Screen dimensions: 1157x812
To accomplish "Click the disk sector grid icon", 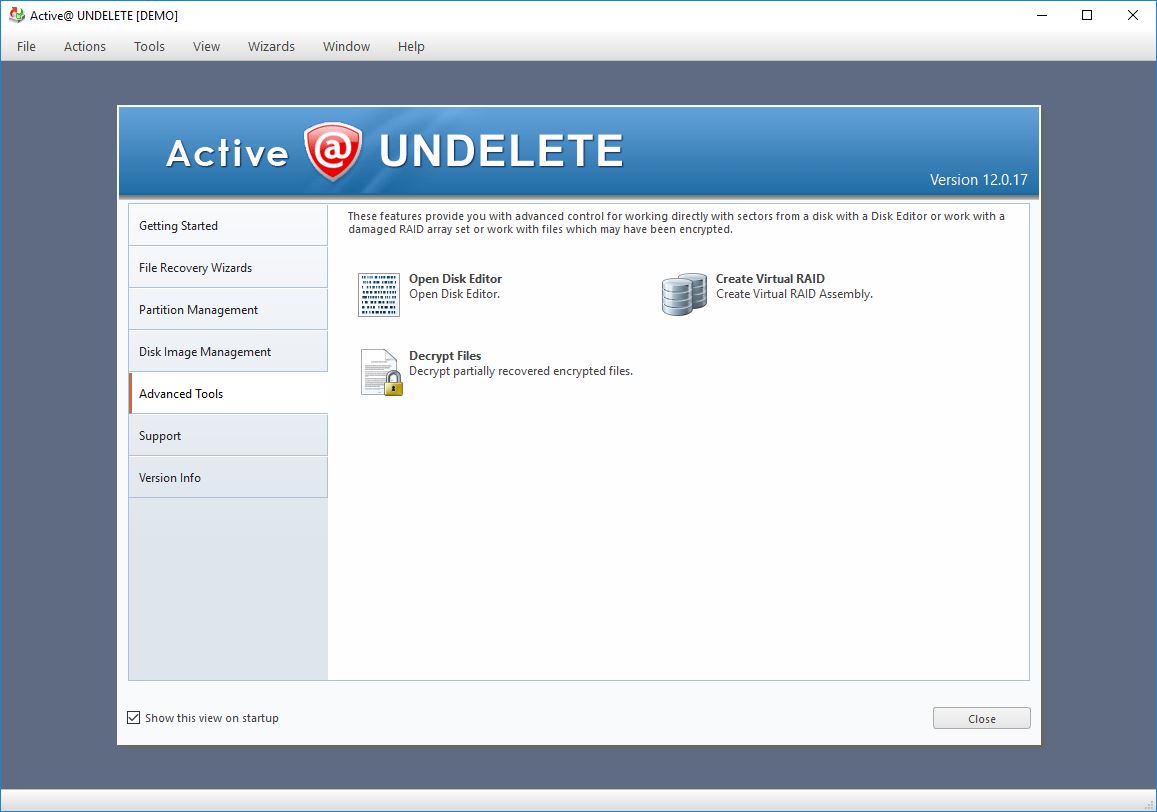I will [378, 294].
